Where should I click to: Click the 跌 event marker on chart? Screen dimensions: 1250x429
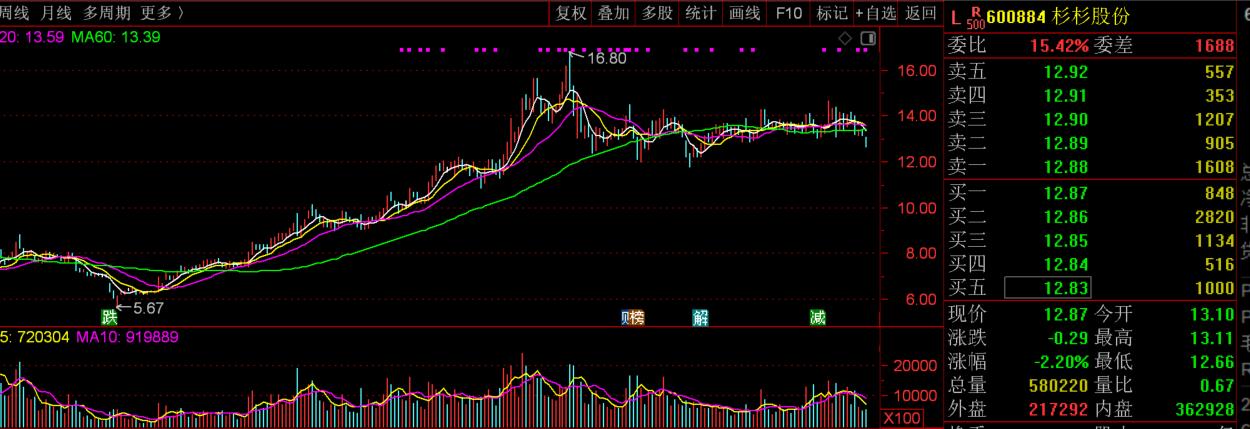pyautogui.click(x=110, y=318)
